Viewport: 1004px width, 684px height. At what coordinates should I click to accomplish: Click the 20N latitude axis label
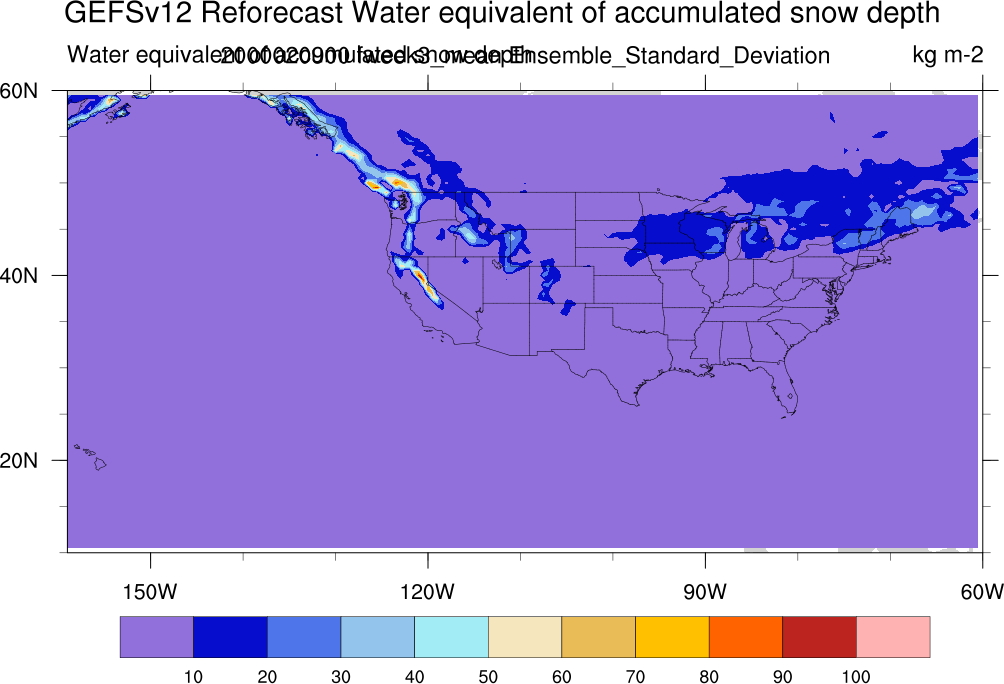pyautogui.click(x=19, y=460)
